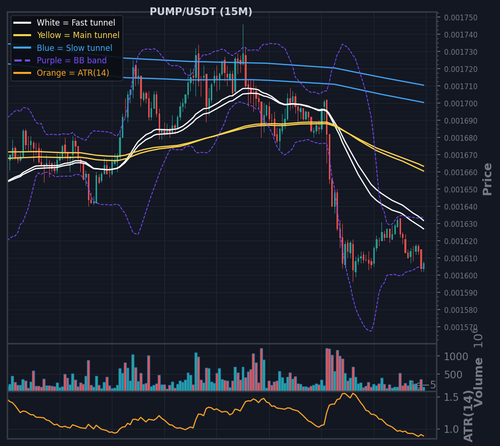500x446 pixels.
Task: Click the 0.001610 price axis label
Action: tap(461, 258)
